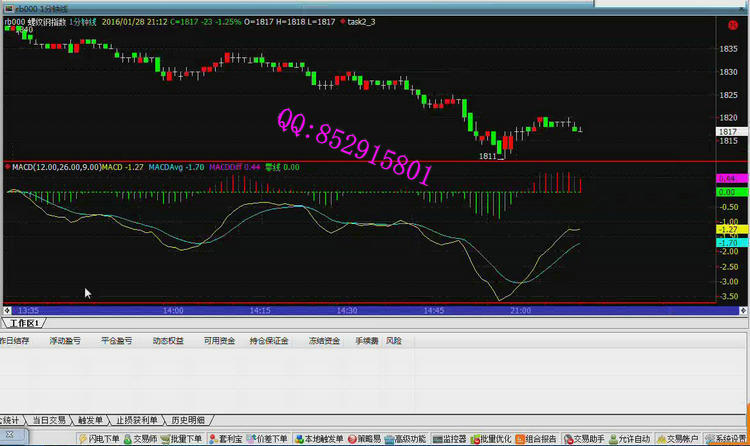This screenshot has width=750, height=446.
Task: Select the 工作区1 workspace tab
Action: (x=22, y=324)
